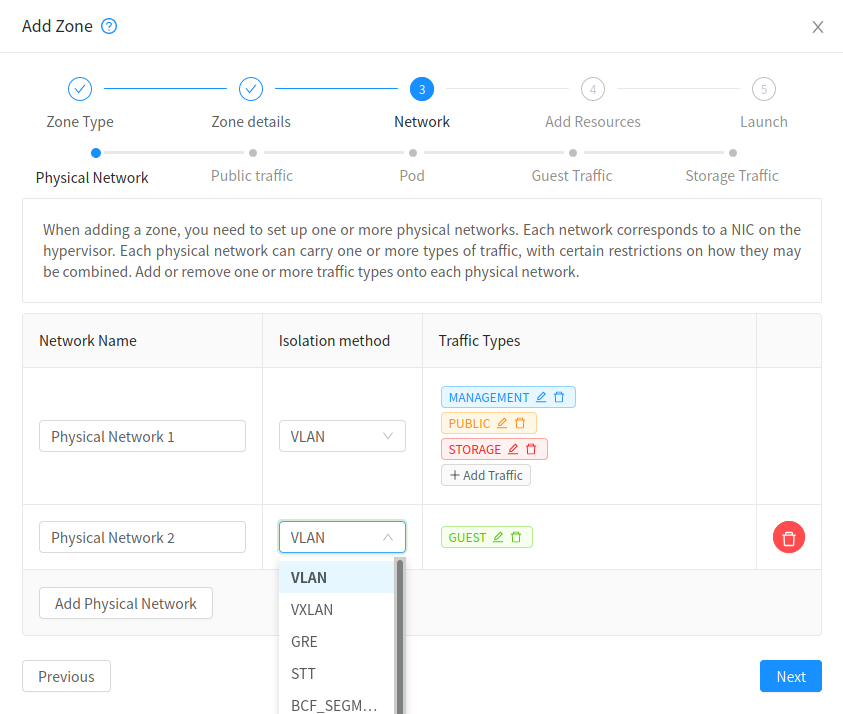The image size is (843, 714).
Task: Switch to the Public traffic step
Action: [x=251, y=175]
